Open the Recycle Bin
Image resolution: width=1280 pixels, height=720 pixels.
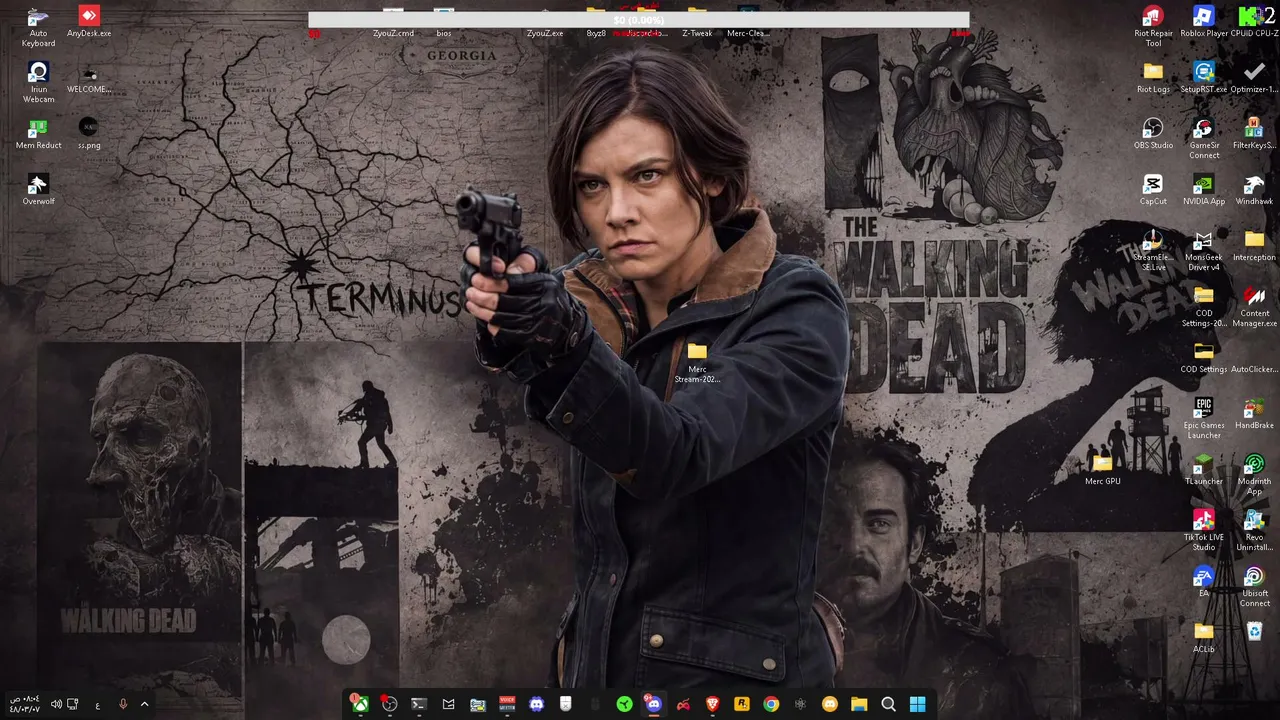tap(1254, 632)
